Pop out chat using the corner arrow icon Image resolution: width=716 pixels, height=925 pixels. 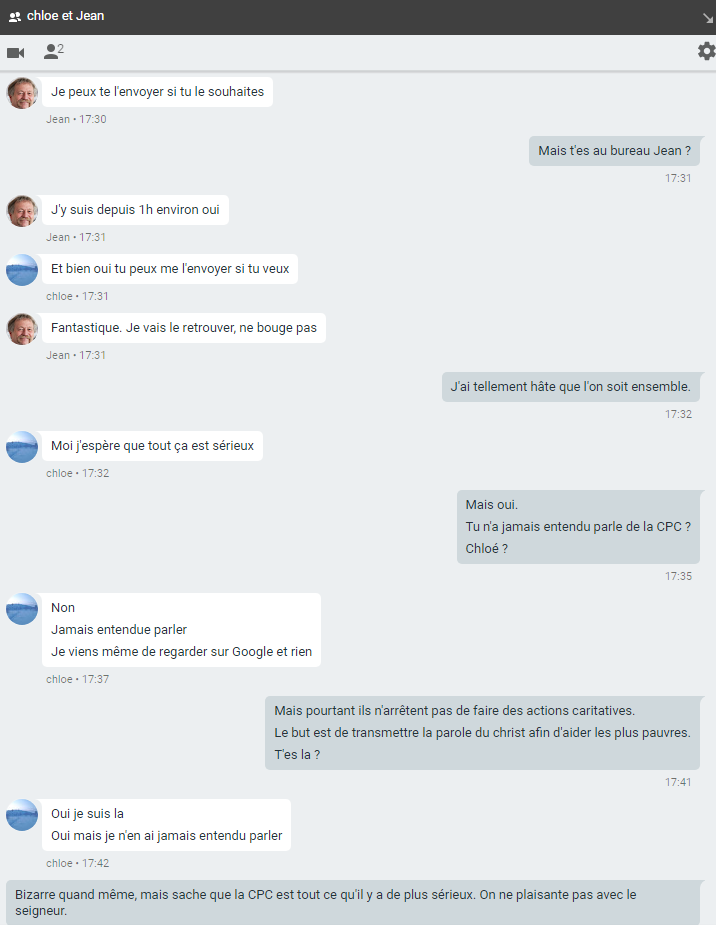[708, 18]
